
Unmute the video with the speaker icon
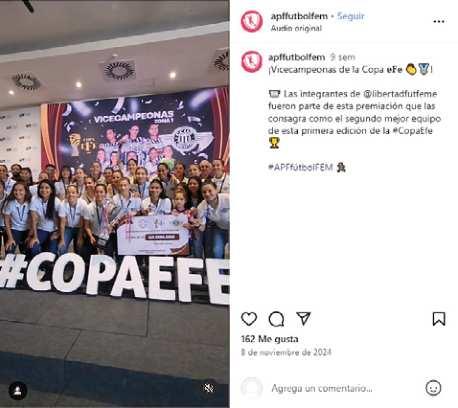(x=209, y=388)
